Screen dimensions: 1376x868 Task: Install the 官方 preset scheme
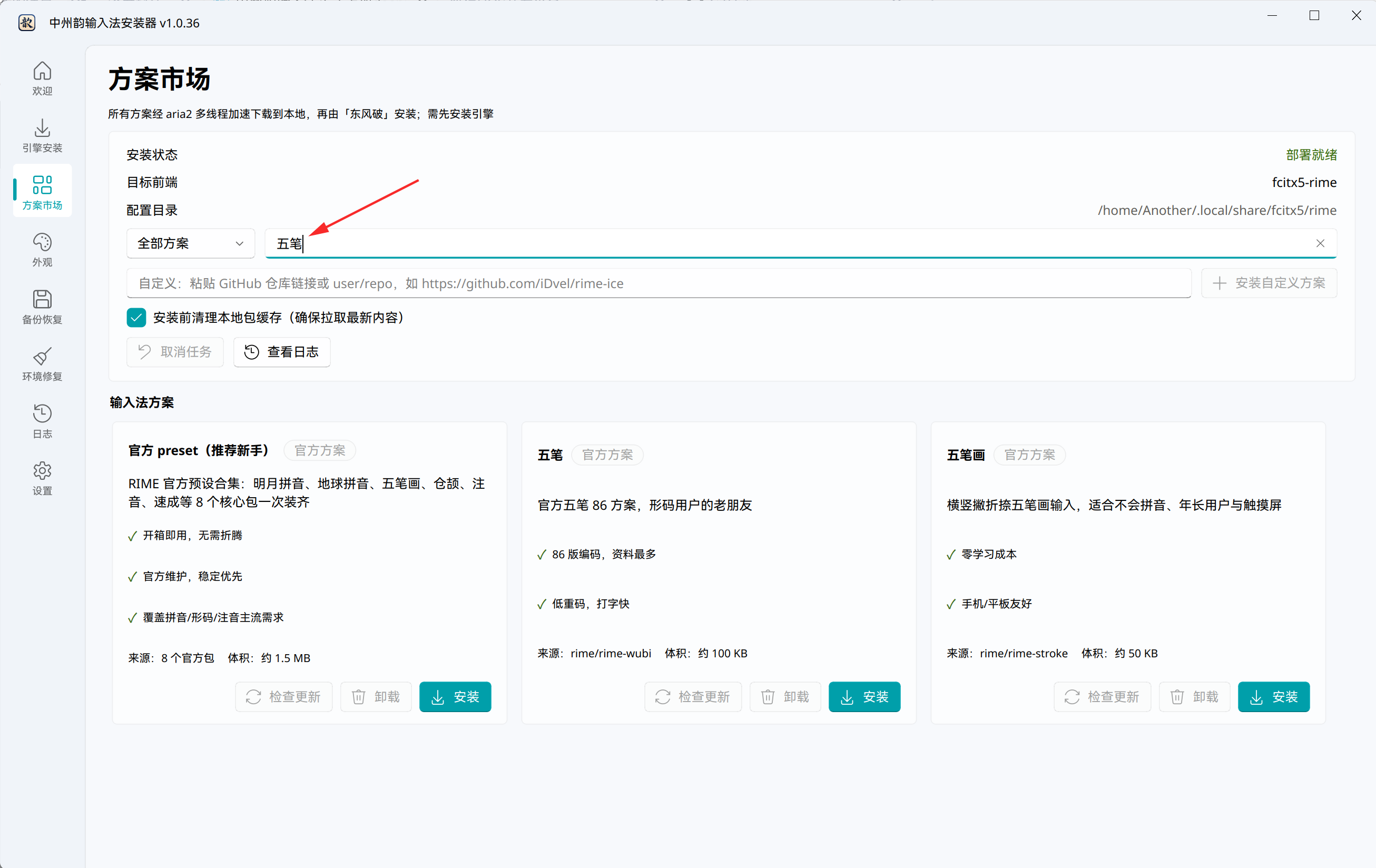[456, 697]
